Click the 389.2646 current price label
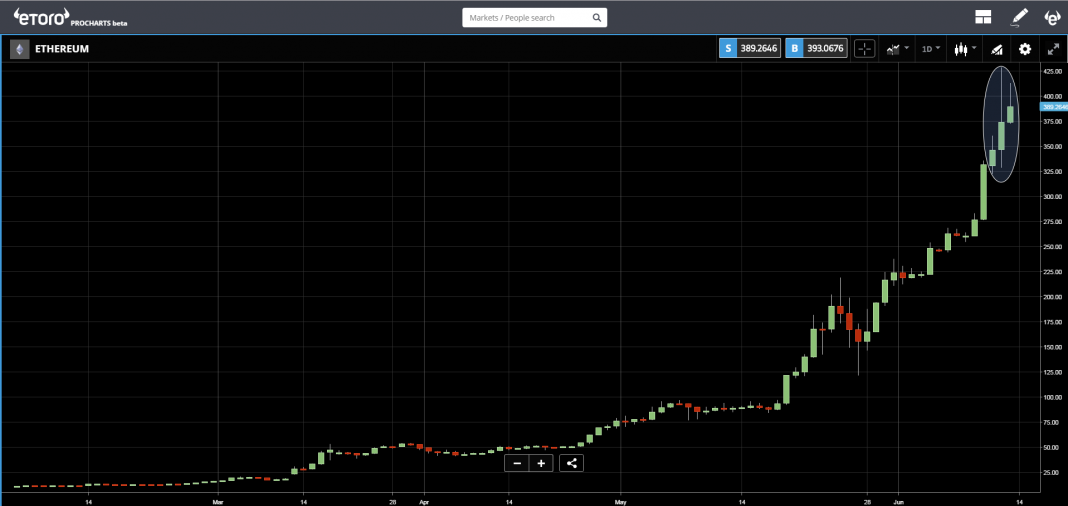This screenshot has width=1068, height=506. [1054, 107]
